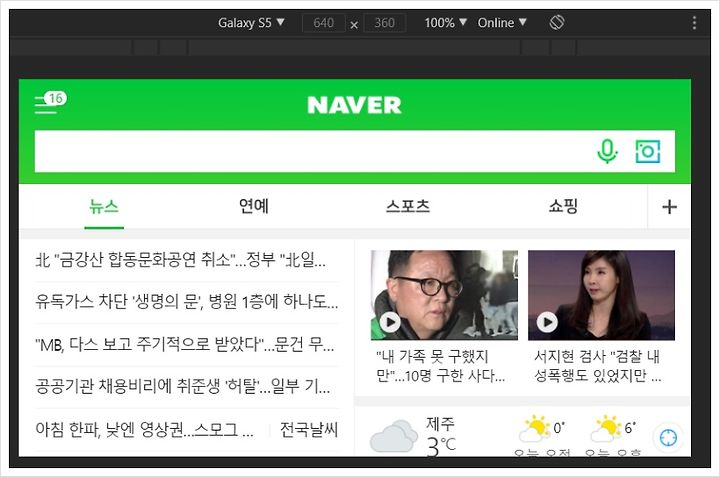Tap the green microphone voice search icon
This screenshot has height=477, width=720.
[x=607, y=151]
